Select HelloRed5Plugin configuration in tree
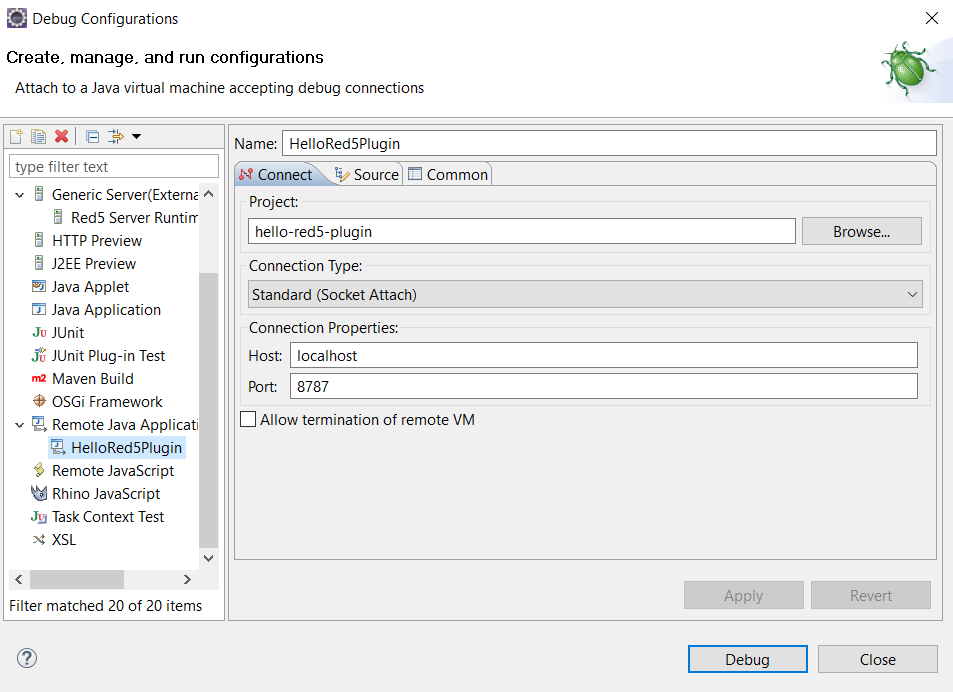 (126, 448)
